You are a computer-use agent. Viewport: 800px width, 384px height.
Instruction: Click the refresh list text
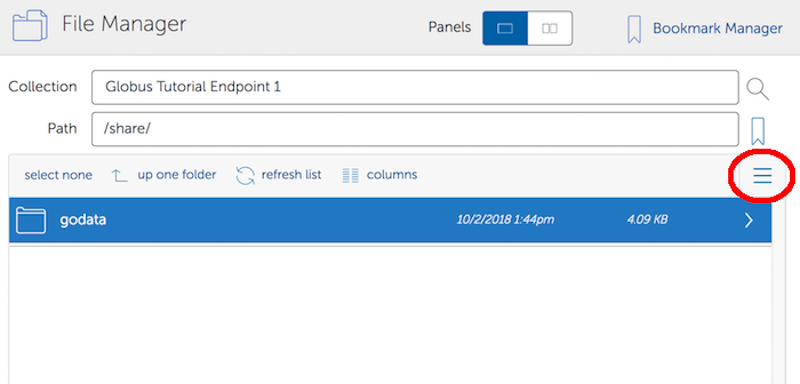[291, 175]
